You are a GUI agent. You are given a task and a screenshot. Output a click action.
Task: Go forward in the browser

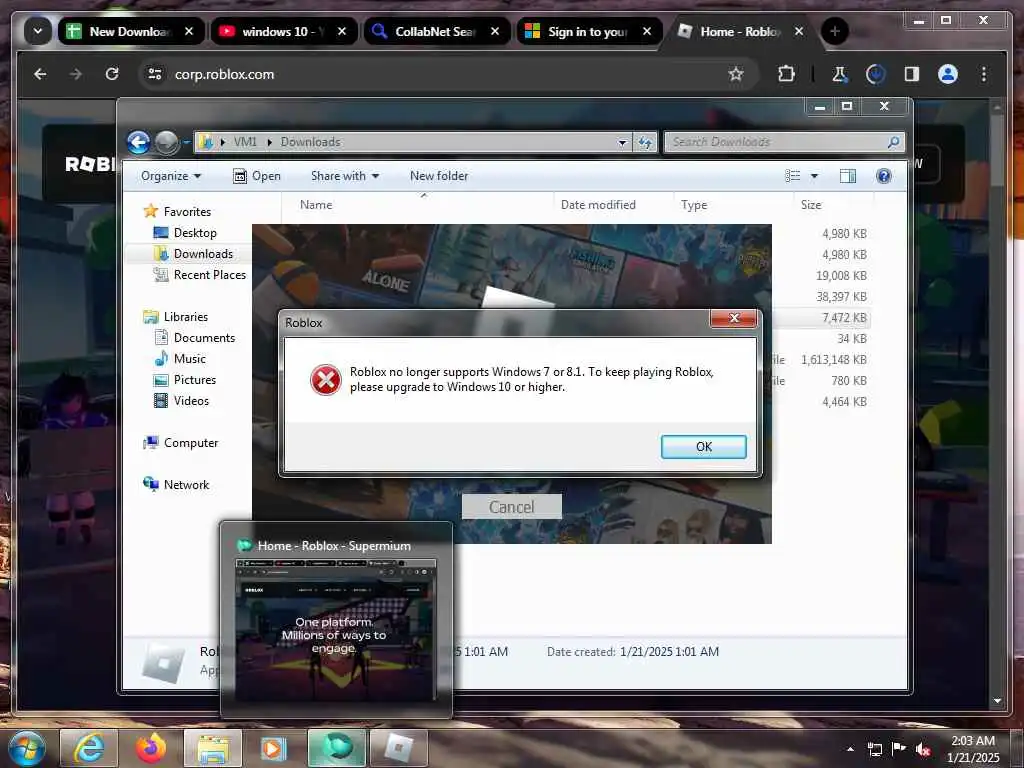[76, 74]
